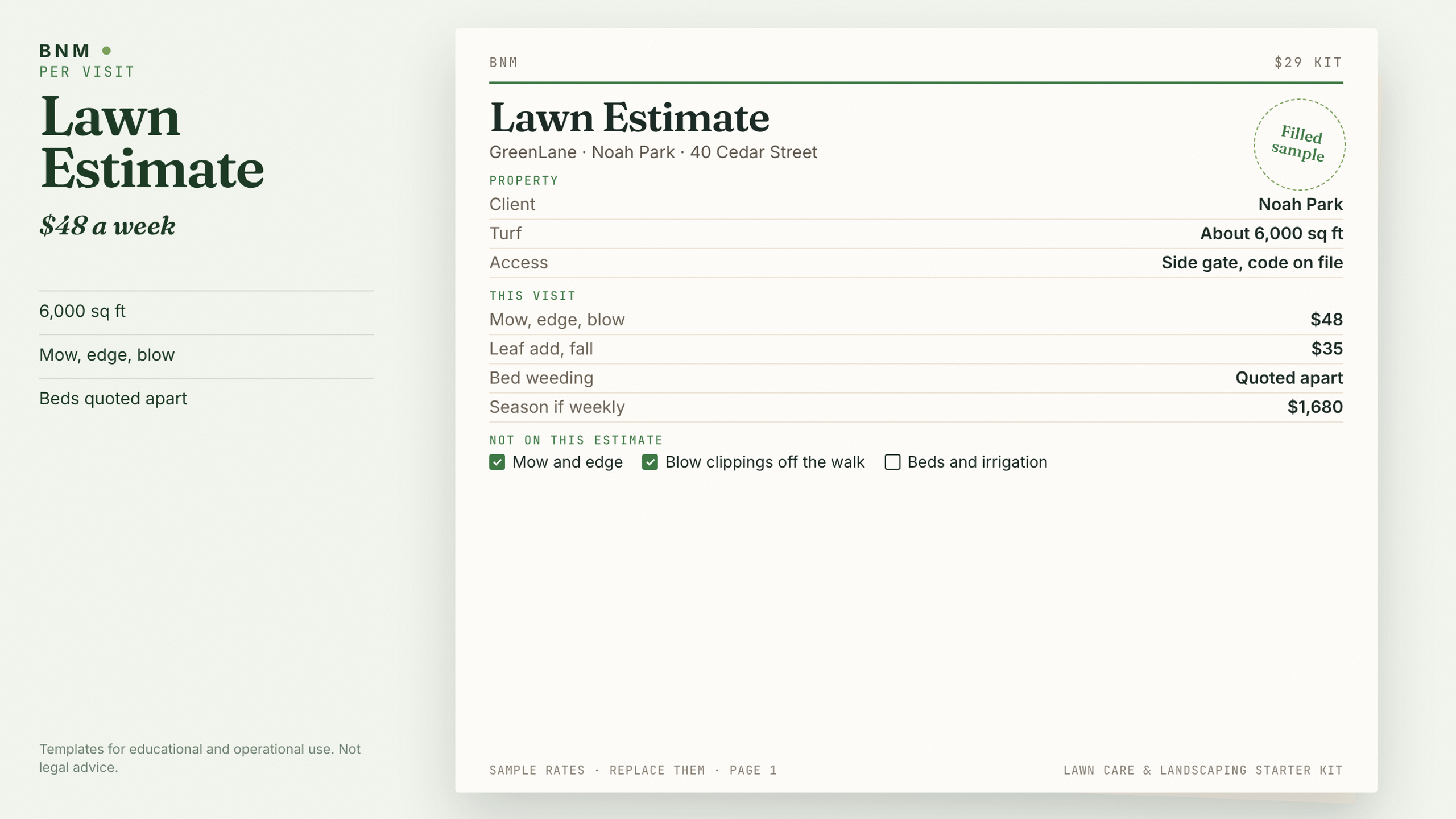Viewport: 1456px width, 819px height.
Task: Select the Leaf add, fall label
Action: (541, 349)
